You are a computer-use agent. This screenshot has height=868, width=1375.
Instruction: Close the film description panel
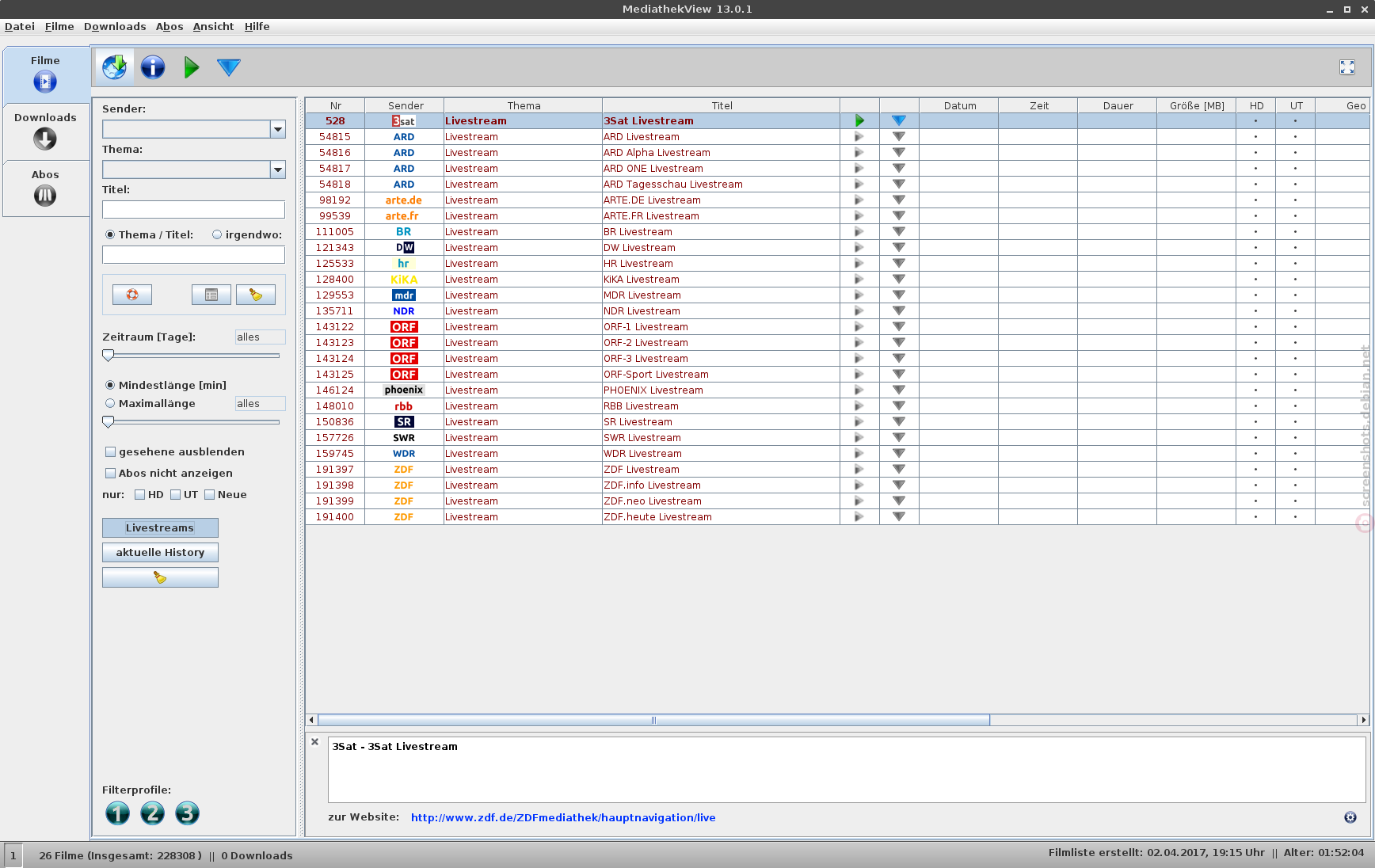(315, 742)
